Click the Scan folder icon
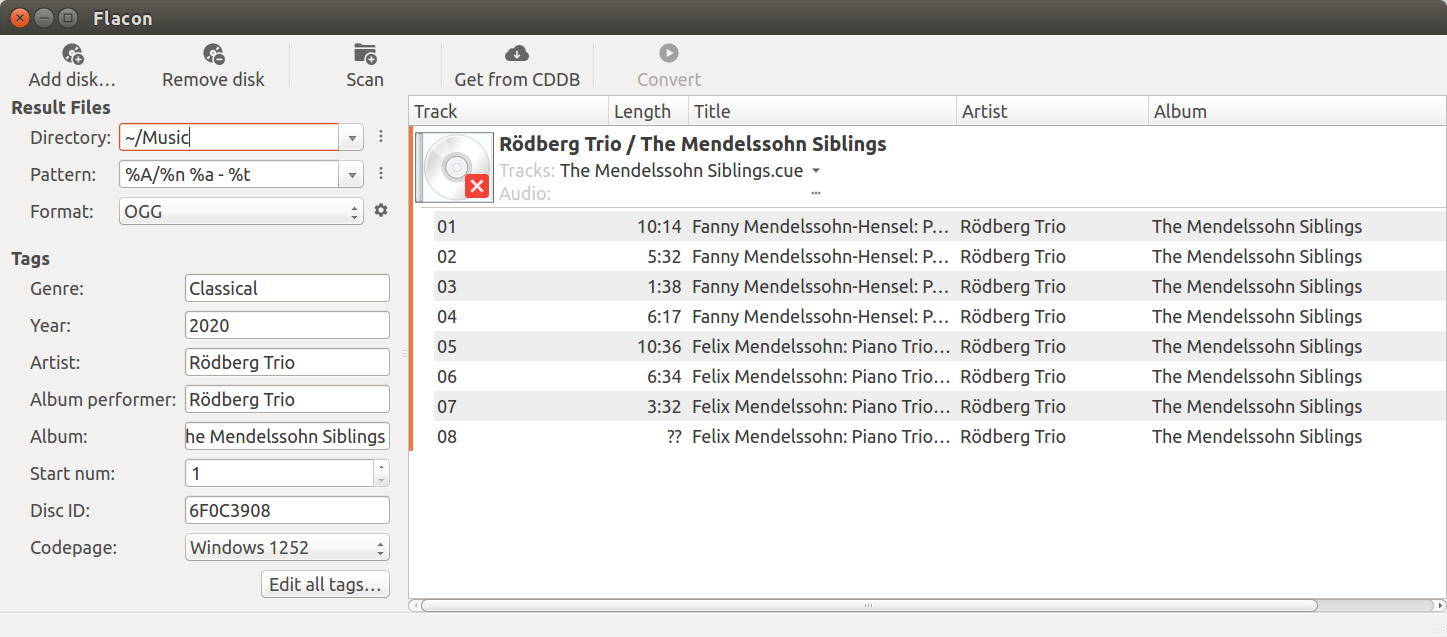The image size is (1447, 637). point(365,54)
